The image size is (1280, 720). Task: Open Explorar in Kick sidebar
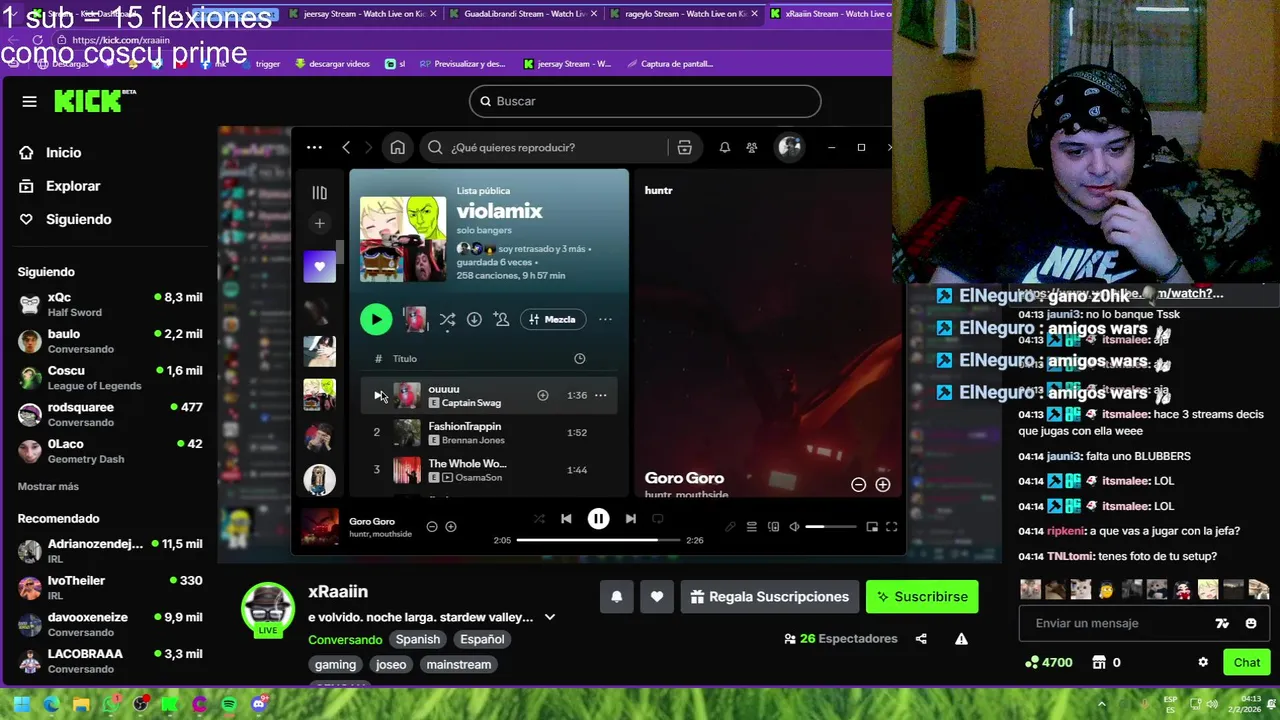(x=60, y=186)
